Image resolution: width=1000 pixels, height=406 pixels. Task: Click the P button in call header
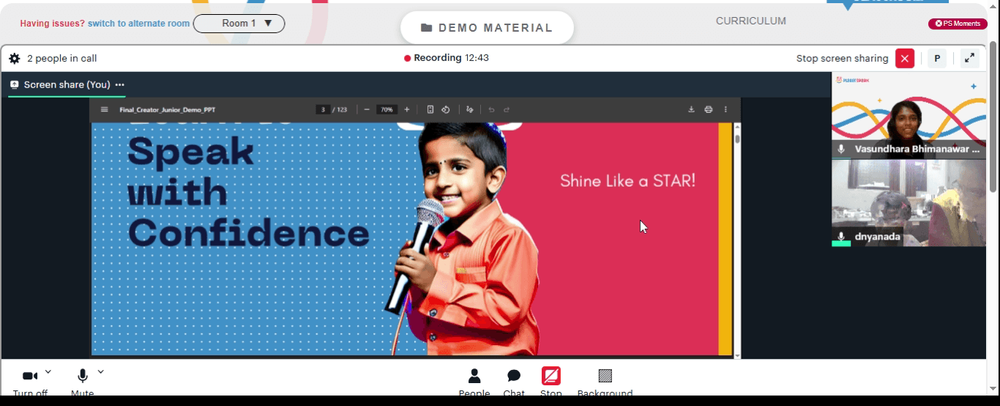[x=937, y=59]
